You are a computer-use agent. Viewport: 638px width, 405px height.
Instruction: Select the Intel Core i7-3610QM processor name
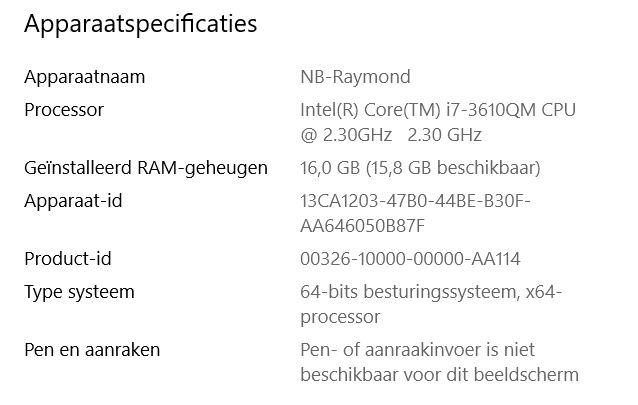438,109
